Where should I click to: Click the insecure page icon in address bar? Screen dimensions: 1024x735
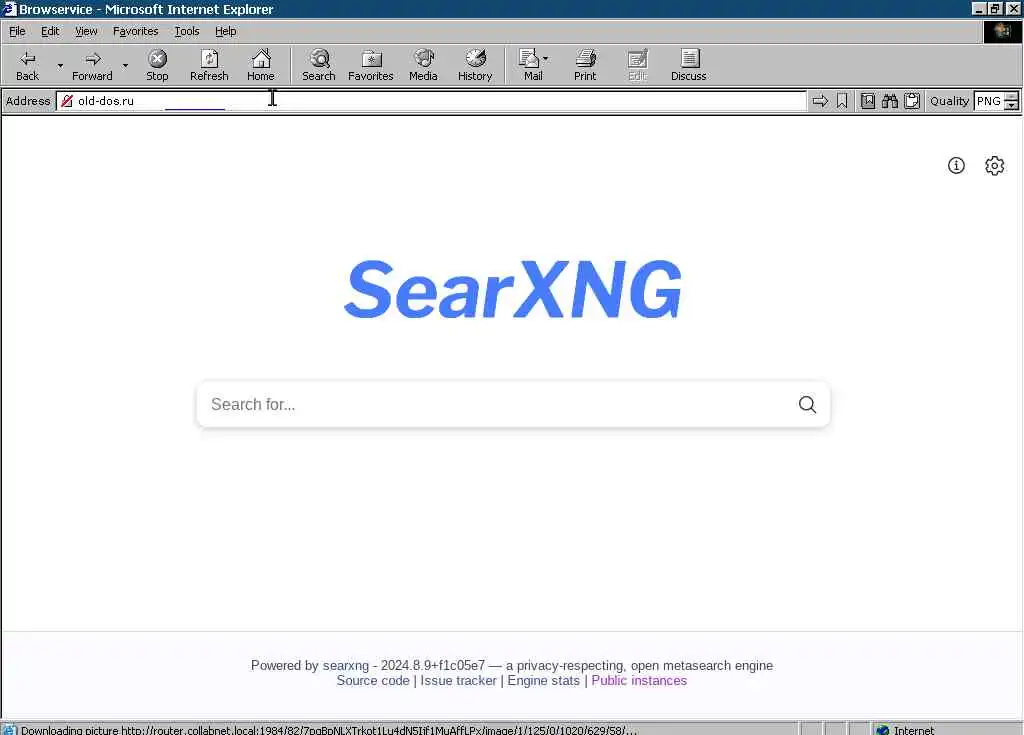(67, 101)
